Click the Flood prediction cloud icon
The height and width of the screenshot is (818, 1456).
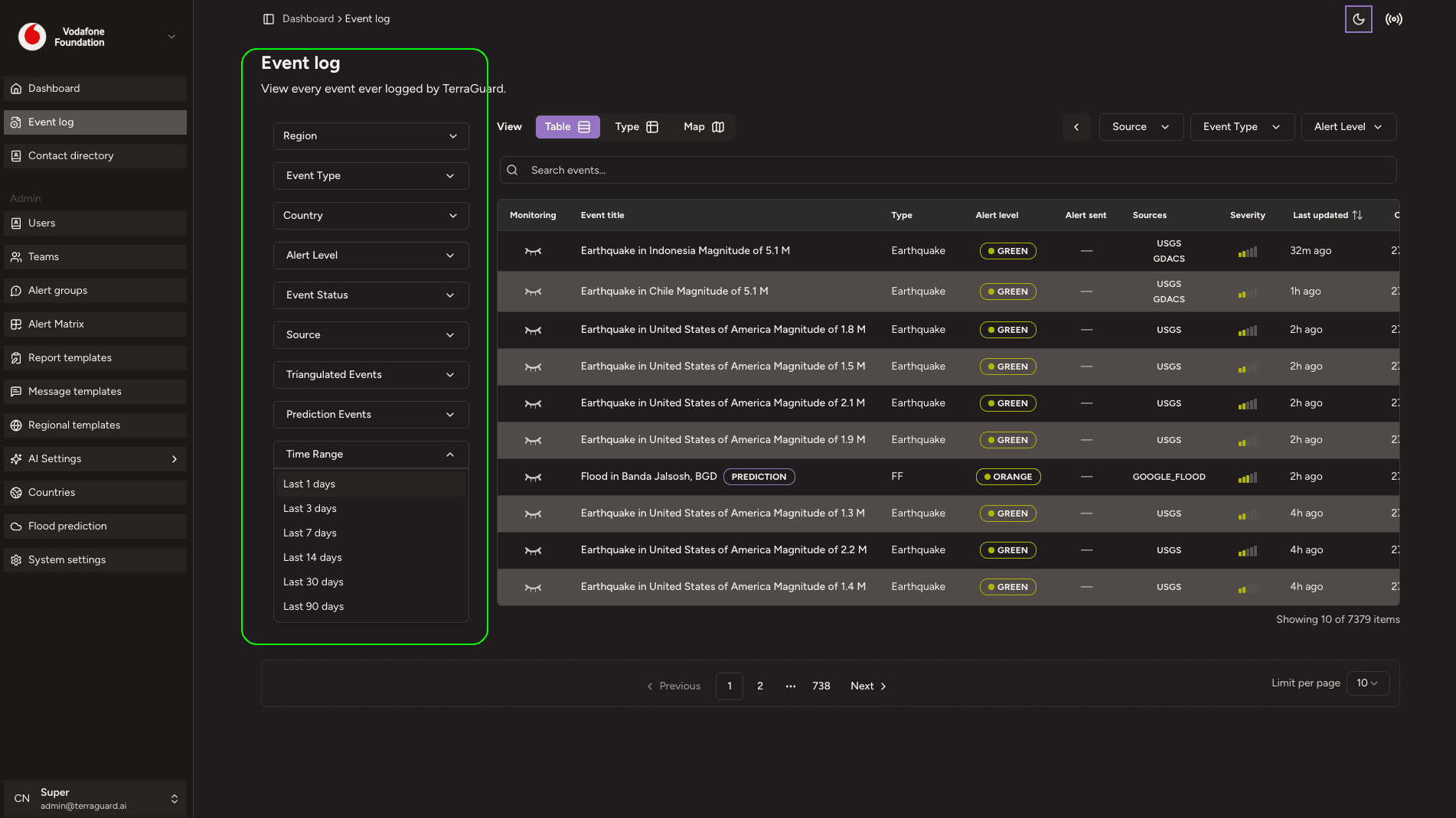tap(16, 526)
